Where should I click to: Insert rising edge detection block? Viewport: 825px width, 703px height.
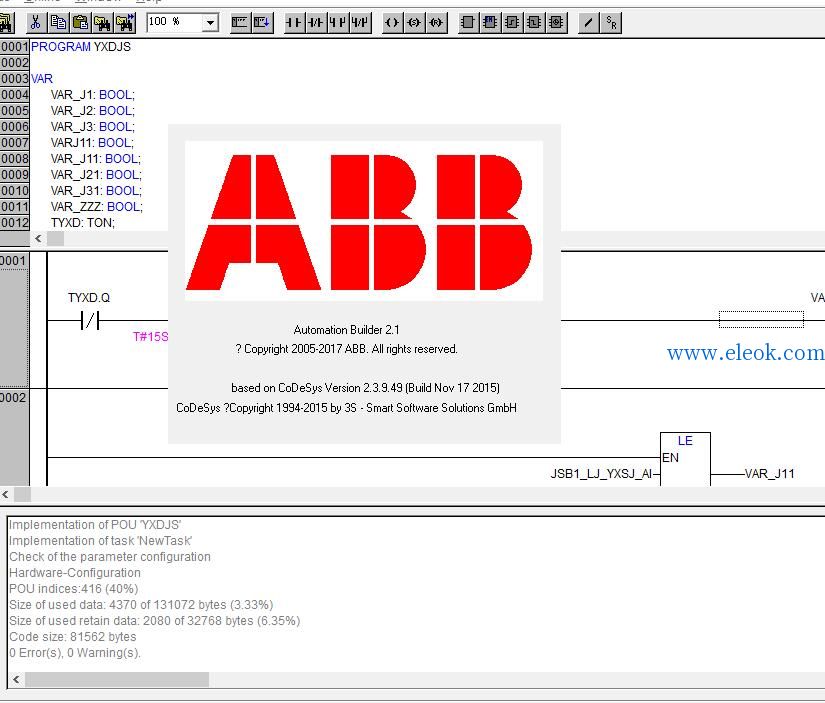click(x=512, y=22)
